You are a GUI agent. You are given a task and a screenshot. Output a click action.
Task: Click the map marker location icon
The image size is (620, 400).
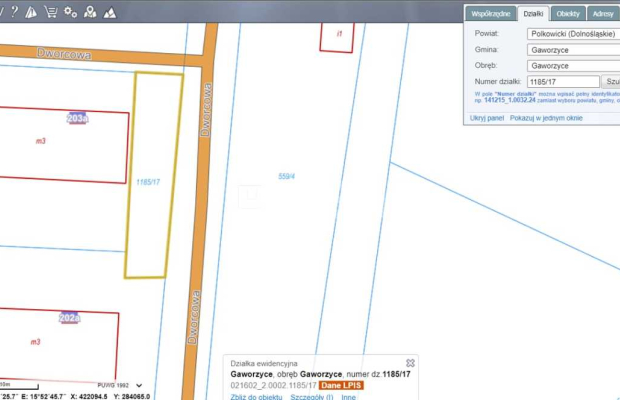click(x=90, y=12)
